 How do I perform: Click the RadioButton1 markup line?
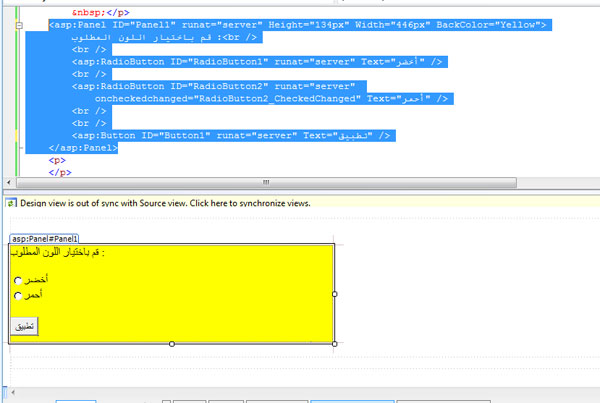[x=250, y=61]
